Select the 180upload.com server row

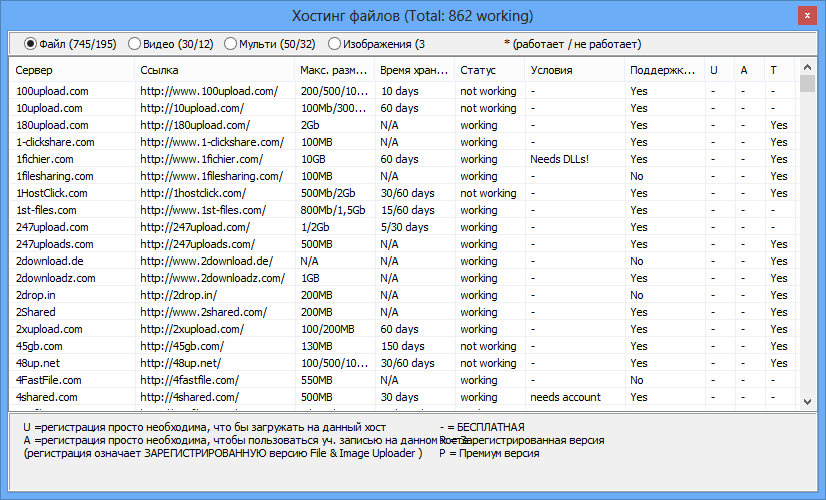404,125
